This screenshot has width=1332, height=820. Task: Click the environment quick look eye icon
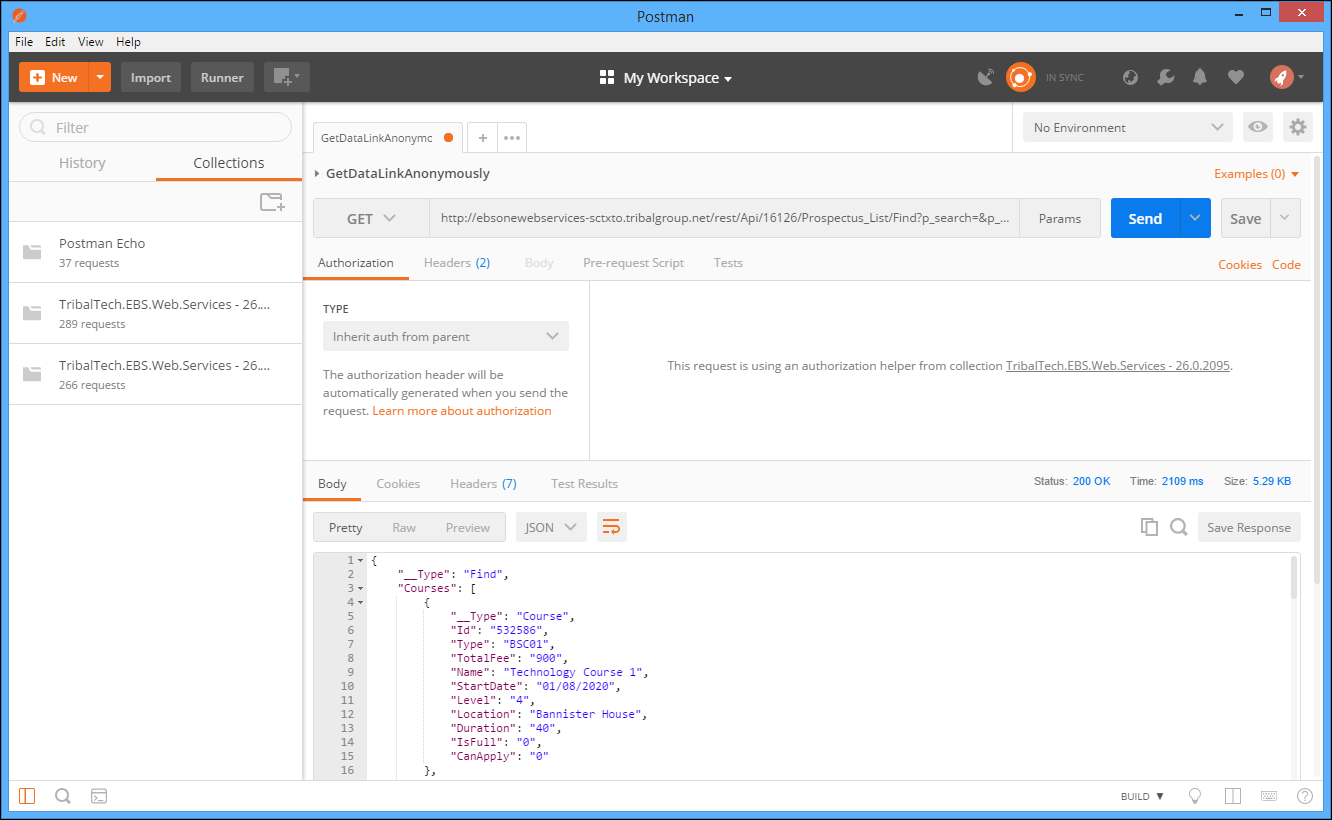[x=1258, y=127]
